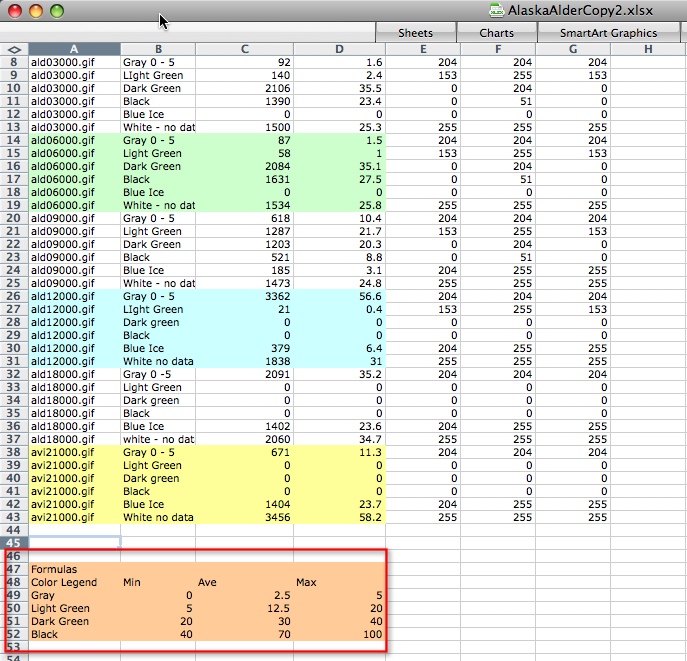The height and width of the screenshot is (661, 687).
Task: Select the yellow cell containing 58.2
Action: [339, 517]
